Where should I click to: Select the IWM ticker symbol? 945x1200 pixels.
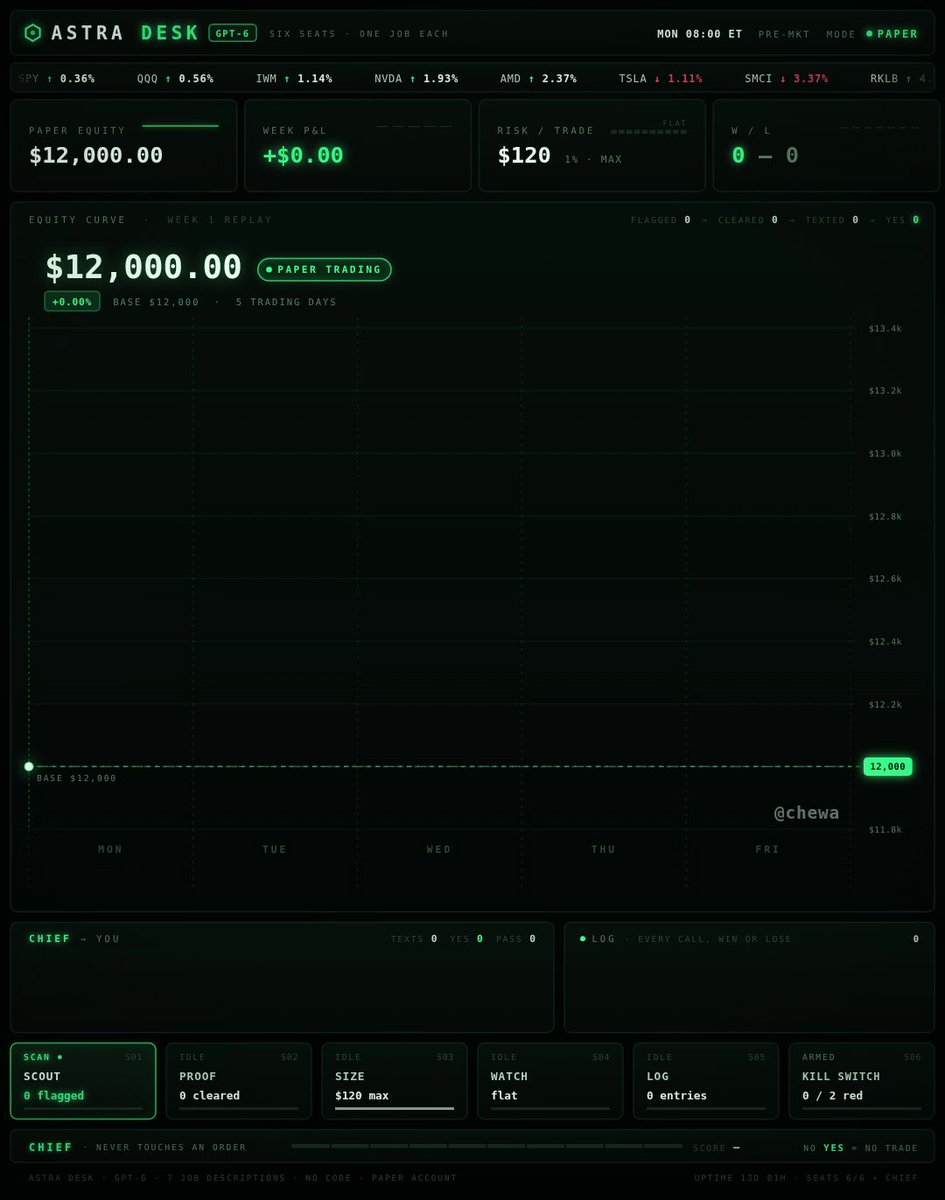(x=267, y=78)
